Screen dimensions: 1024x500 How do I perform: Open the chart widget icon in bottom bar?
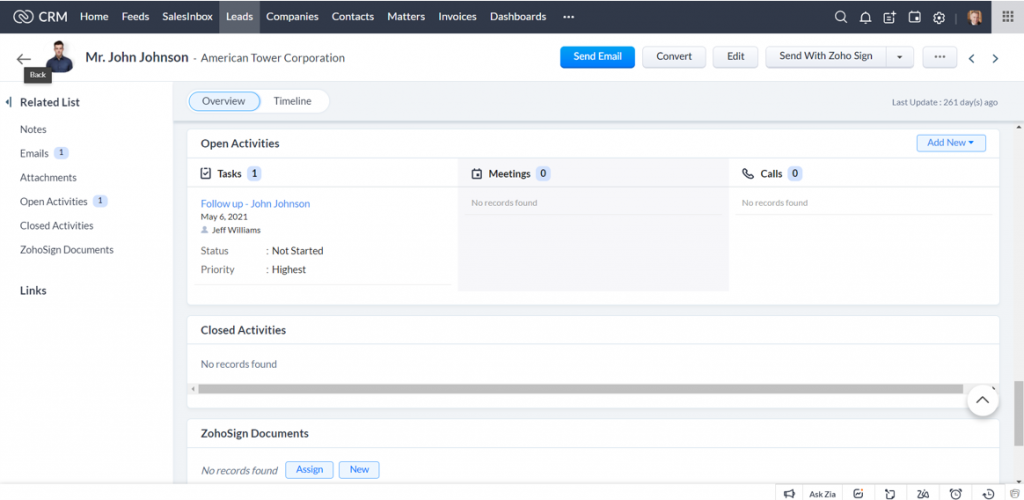click(859, 493)
